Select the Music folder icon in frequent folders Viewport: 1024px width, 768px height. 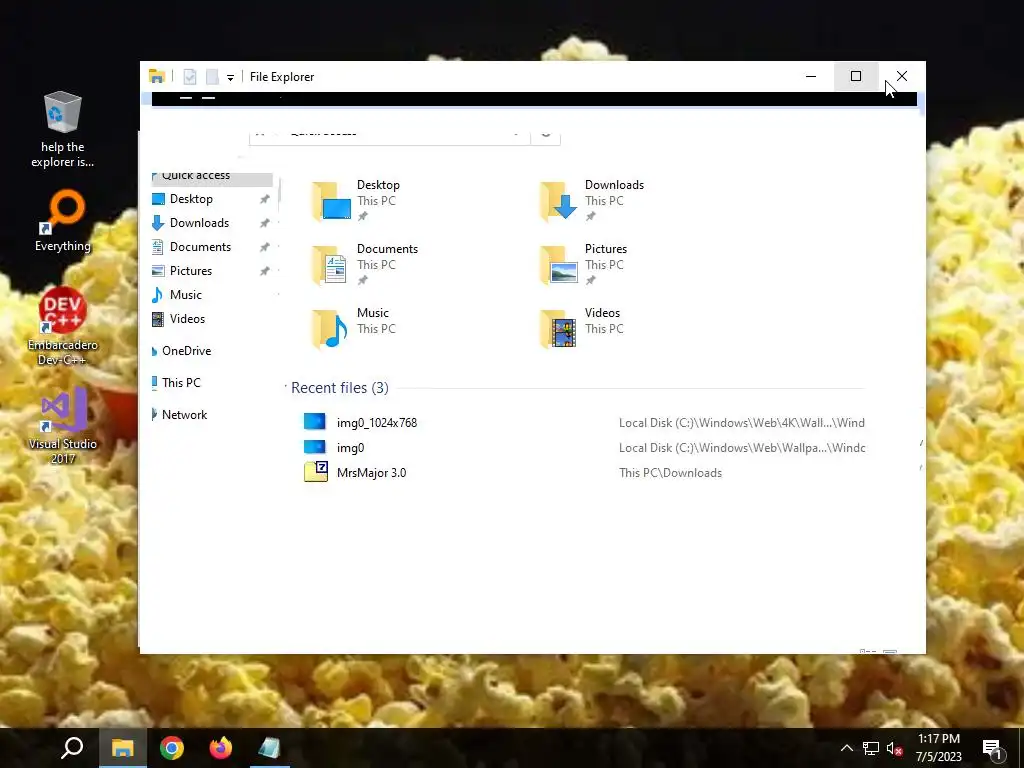[x=330, y=328]
